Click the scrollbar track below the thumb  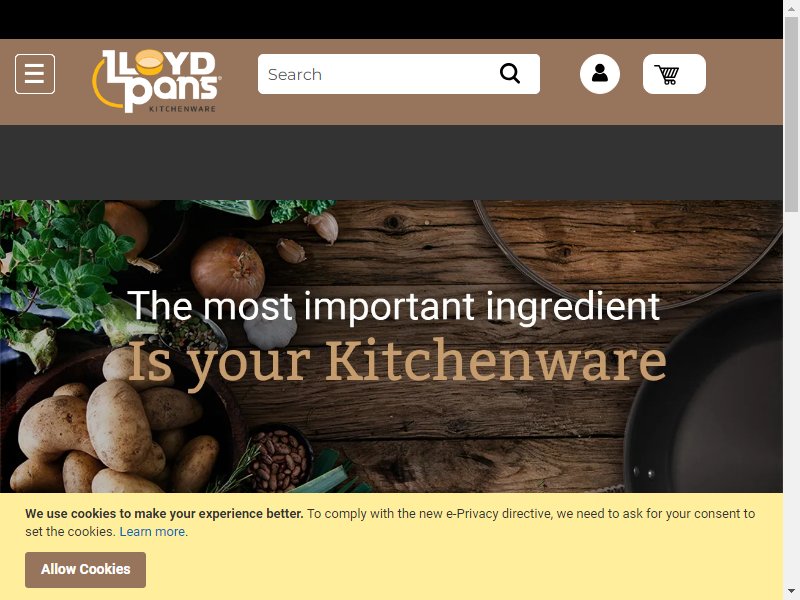pyautogui.click(x=791, y=398)
